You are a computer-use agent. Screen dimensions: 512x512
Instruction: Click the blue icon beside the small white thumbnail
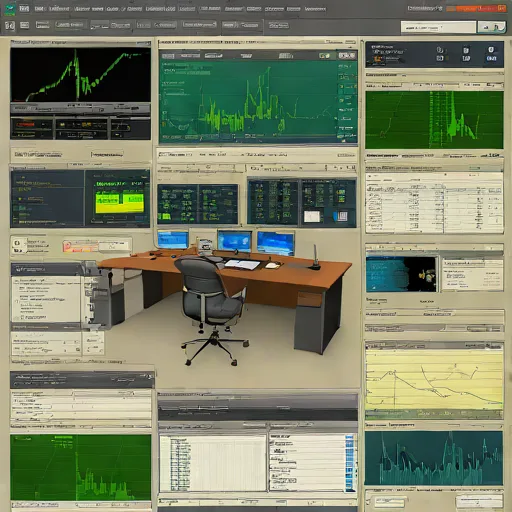(x=340, y=216)
